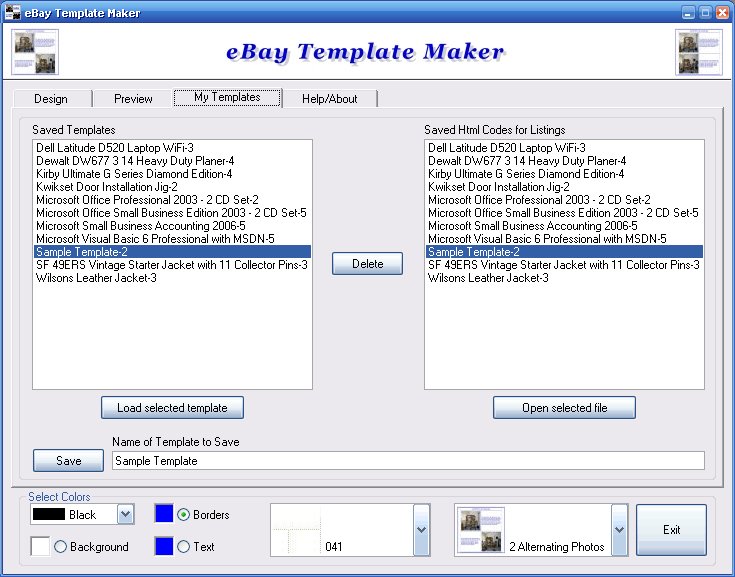This screenshot has height=577, width=735.
Task: Click the Delete button
Action: pyautogui.click(x=368, y=263)
